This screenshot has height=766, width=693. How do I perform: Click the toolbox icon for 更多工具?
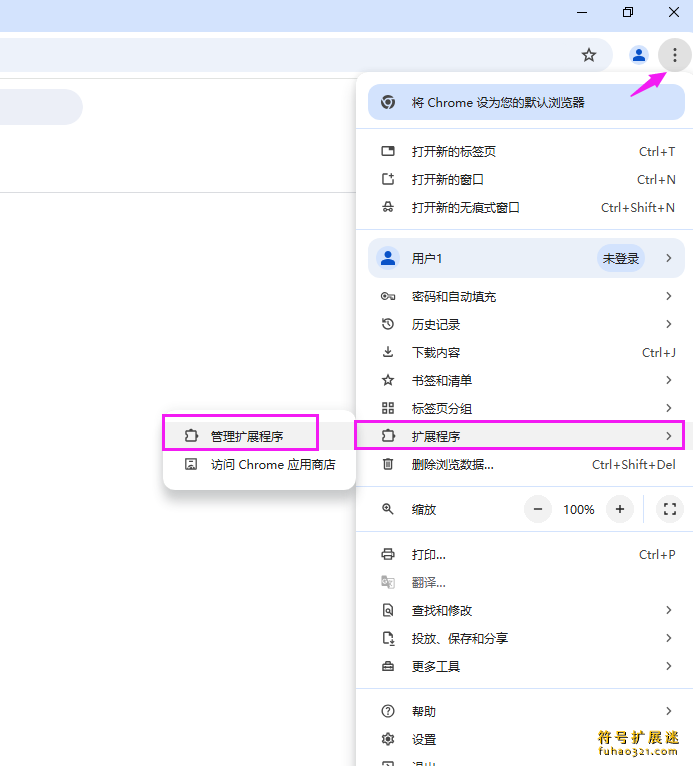[x=388, y=666]
